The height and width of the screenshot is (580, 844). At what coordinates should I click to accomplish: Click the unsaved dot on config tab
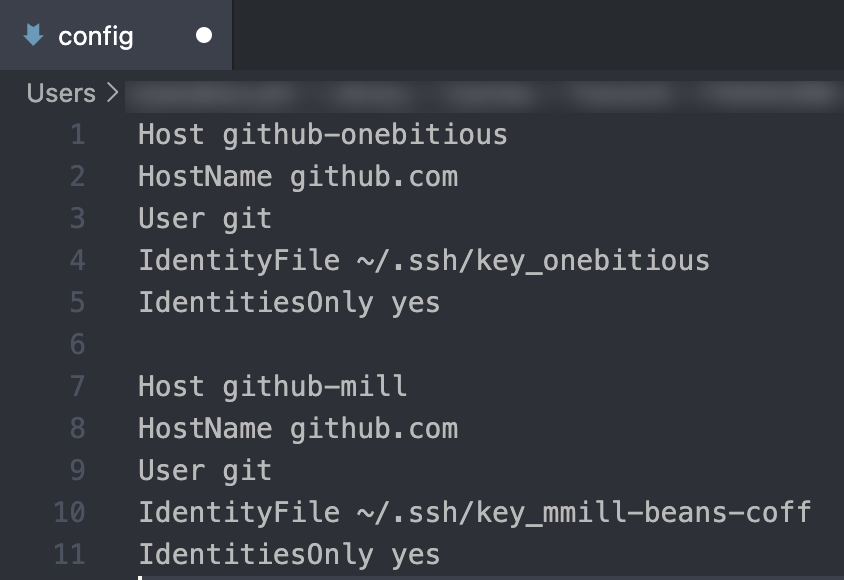[204, 36]
